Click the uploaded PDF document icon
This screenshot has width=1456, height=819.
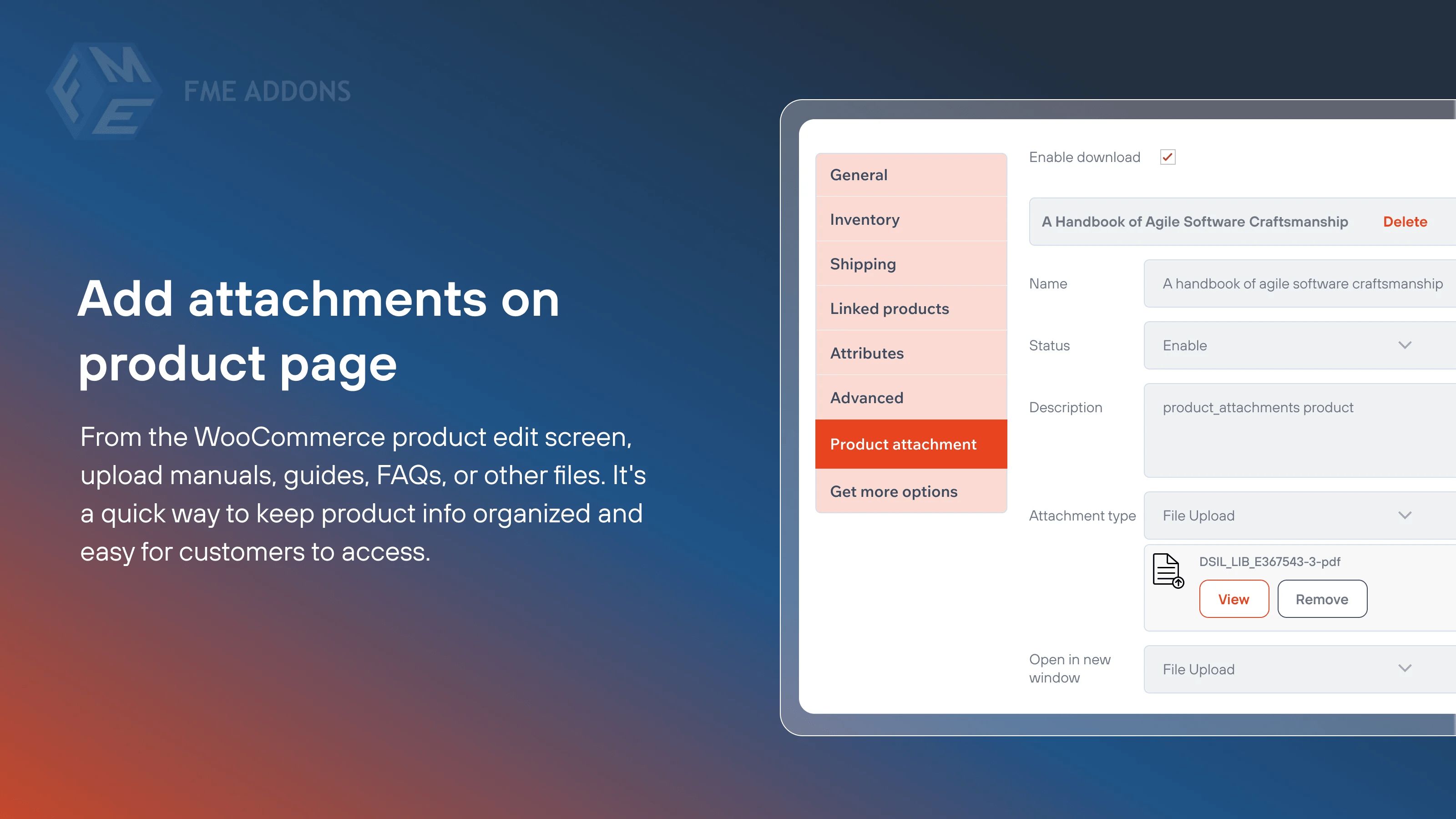tap(1167, 571)
